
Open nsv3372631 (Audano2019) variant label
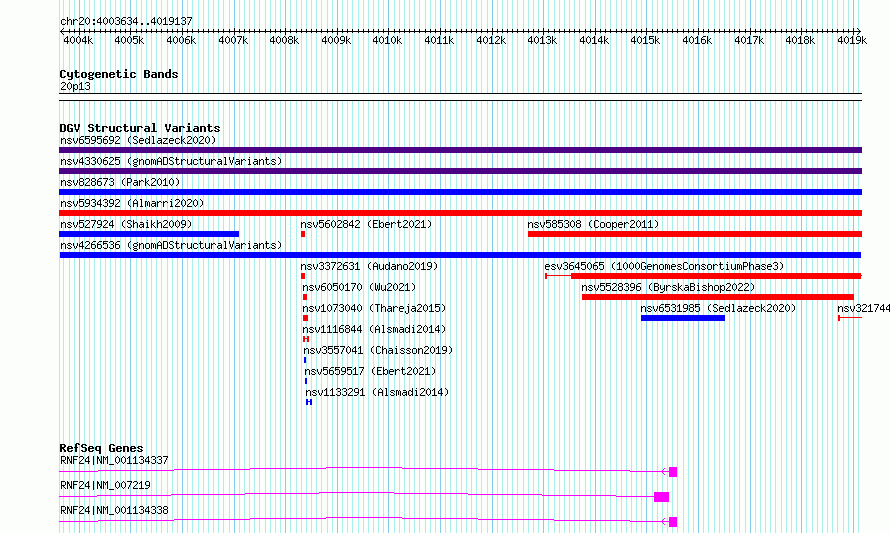pos(369,266)
